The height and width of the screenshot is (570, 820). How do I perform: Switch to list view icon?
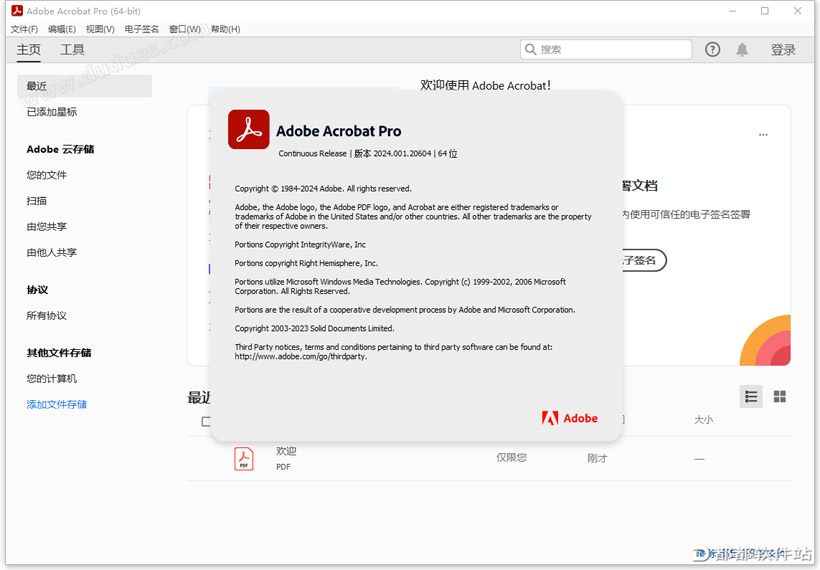click(751, 396)
